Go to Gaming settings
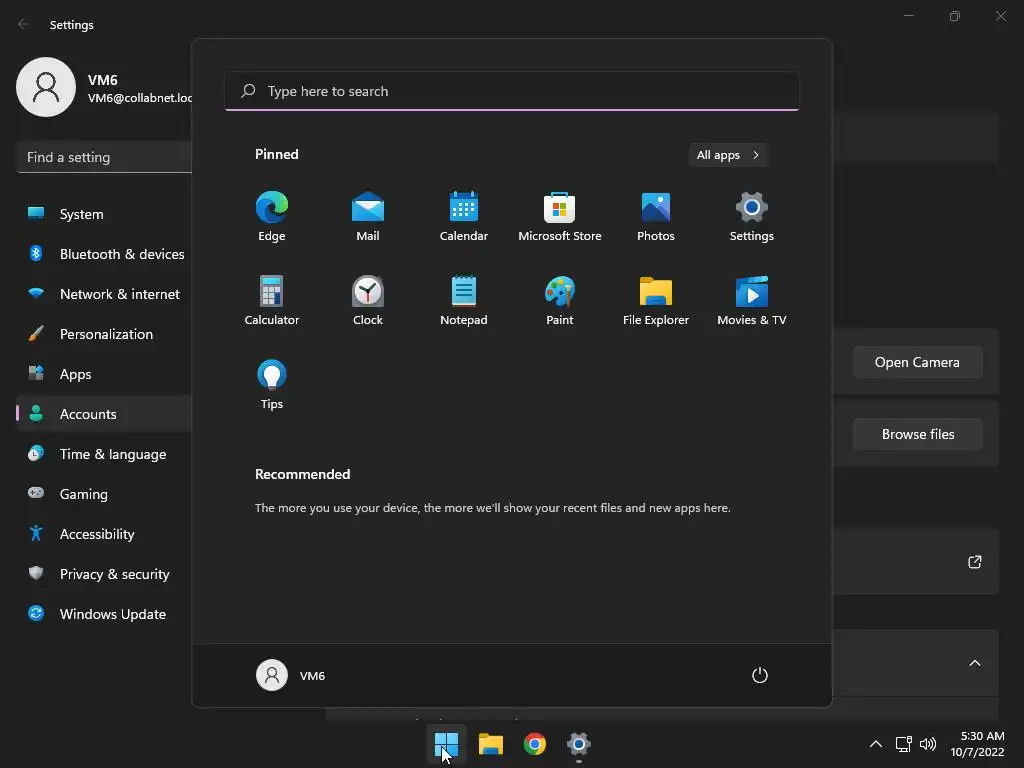Screen dimensions: 1024x768 [104, 494]
